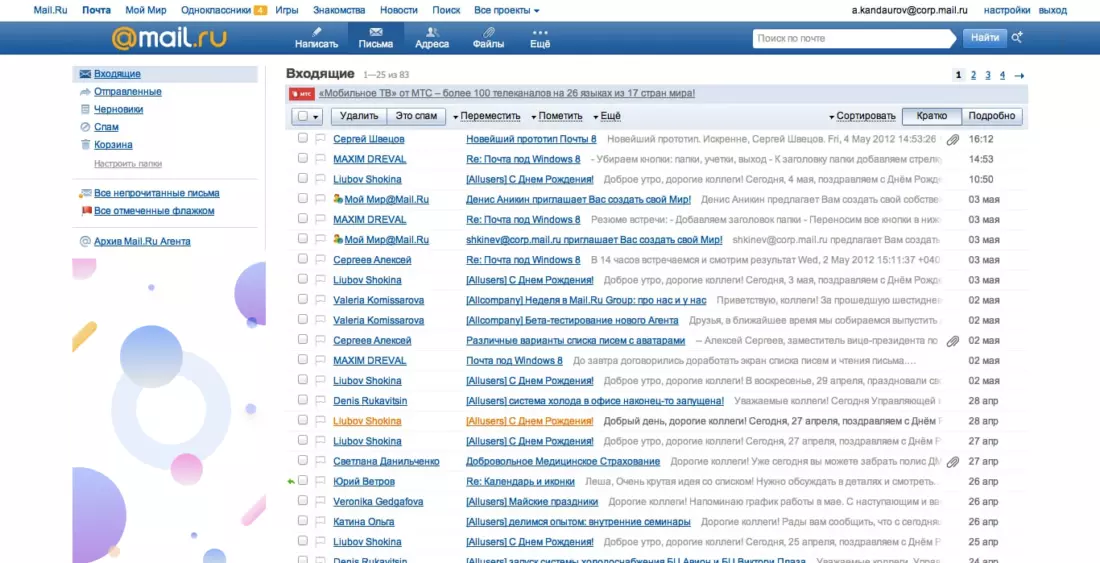Click the Входящие envelope folder icon
Viewport: 1100px width, 563px height.
(x=85, y=74)
